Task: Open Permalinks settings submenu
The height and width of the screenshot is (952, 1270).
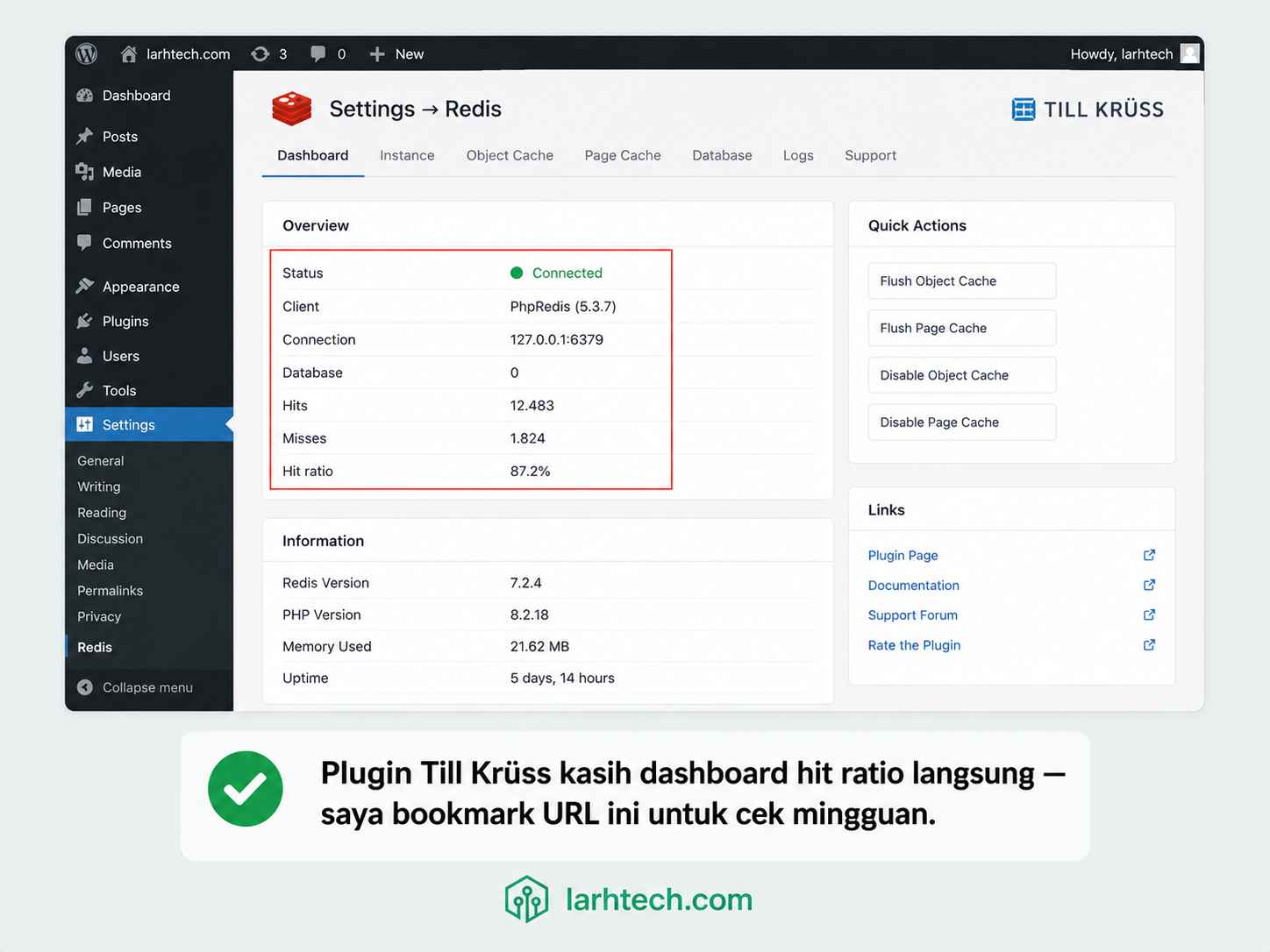Action: point(110,591)
